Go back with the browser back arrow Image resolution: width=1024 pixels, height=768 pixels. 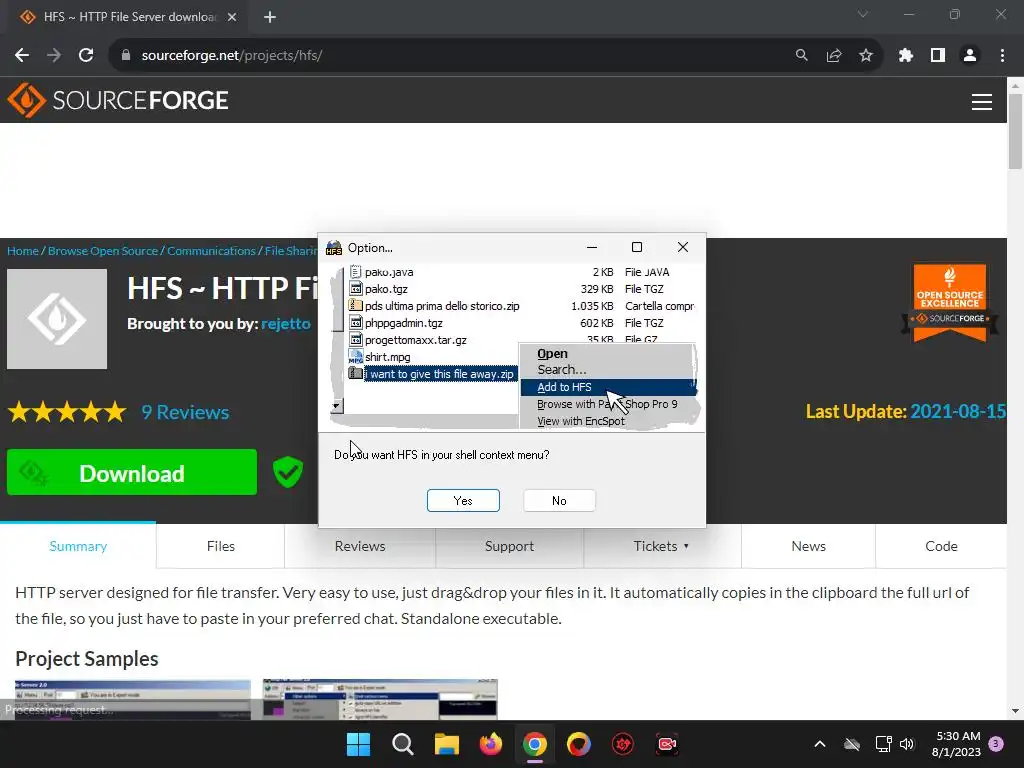[22, 56]
